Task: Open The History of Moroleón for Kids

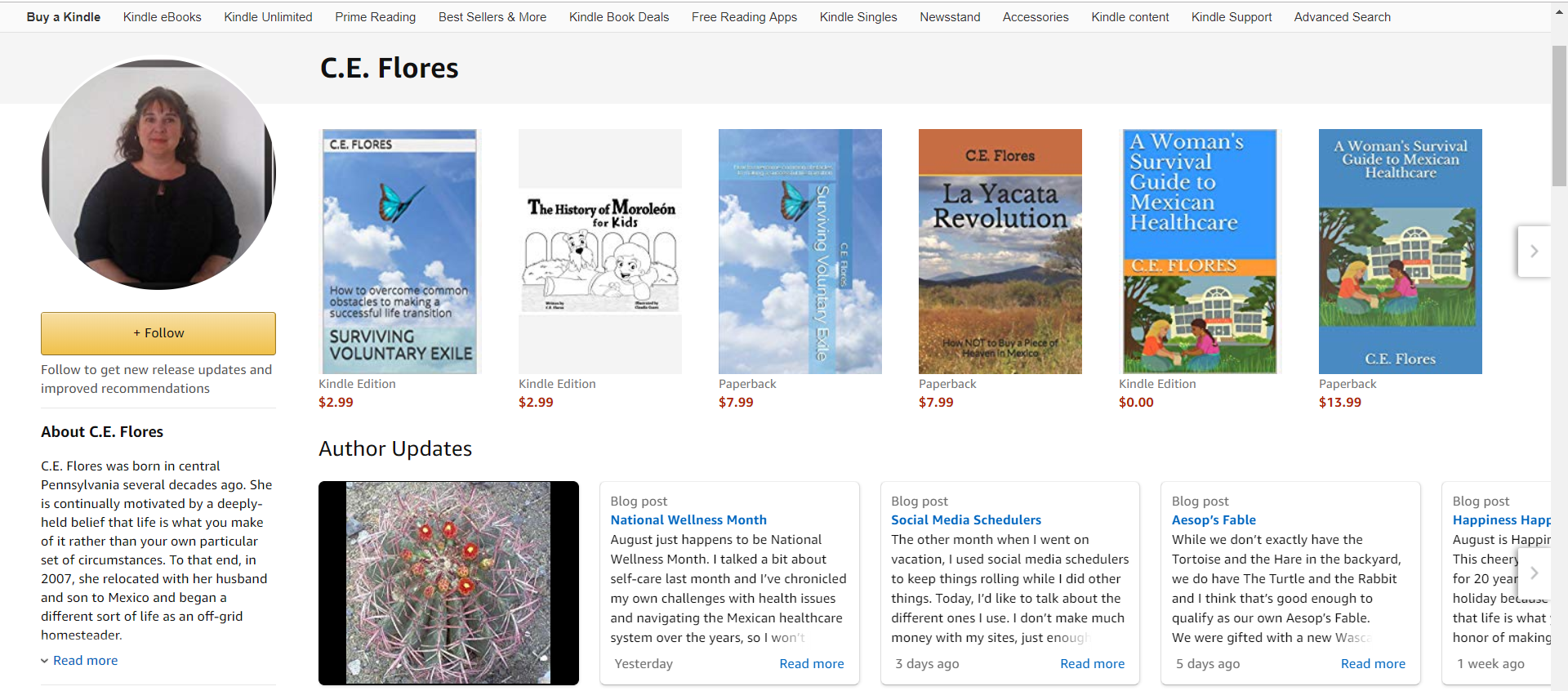Action: point(599,252)
